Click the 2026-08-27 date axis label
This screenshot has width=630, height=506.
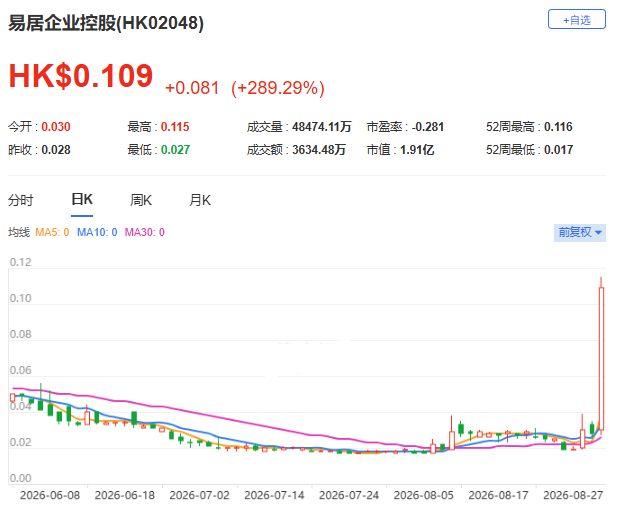click(x=573, y=495)
